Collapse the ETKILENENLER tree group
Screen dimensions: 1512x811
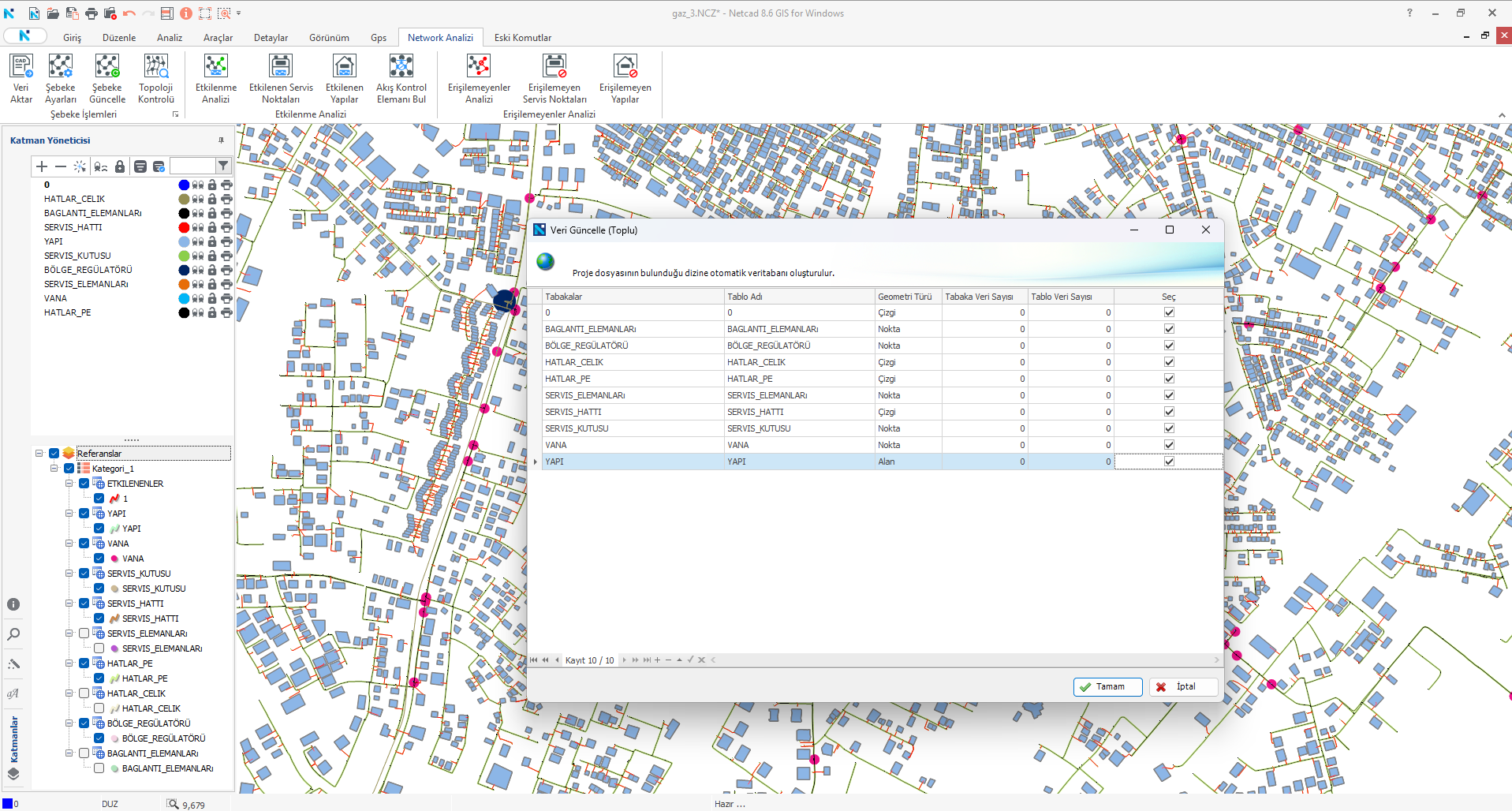pos(69,484)
